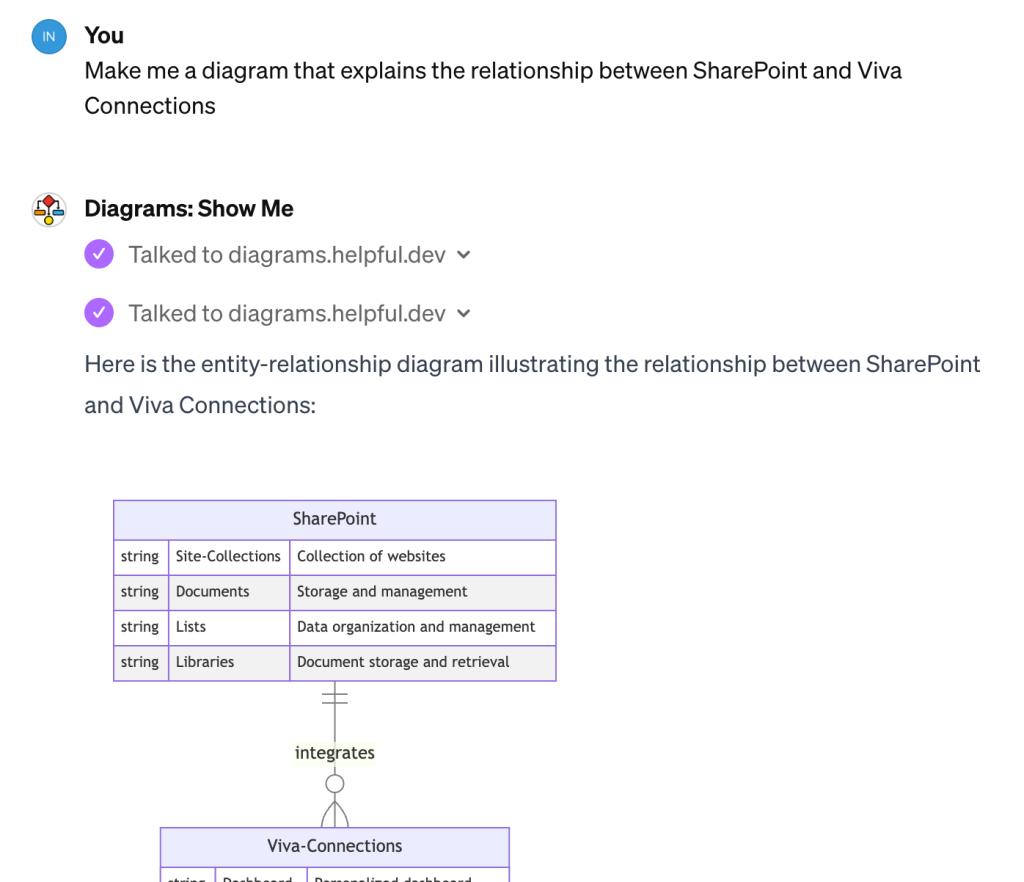Click the Site-Collections attribute row

point(334,557)
